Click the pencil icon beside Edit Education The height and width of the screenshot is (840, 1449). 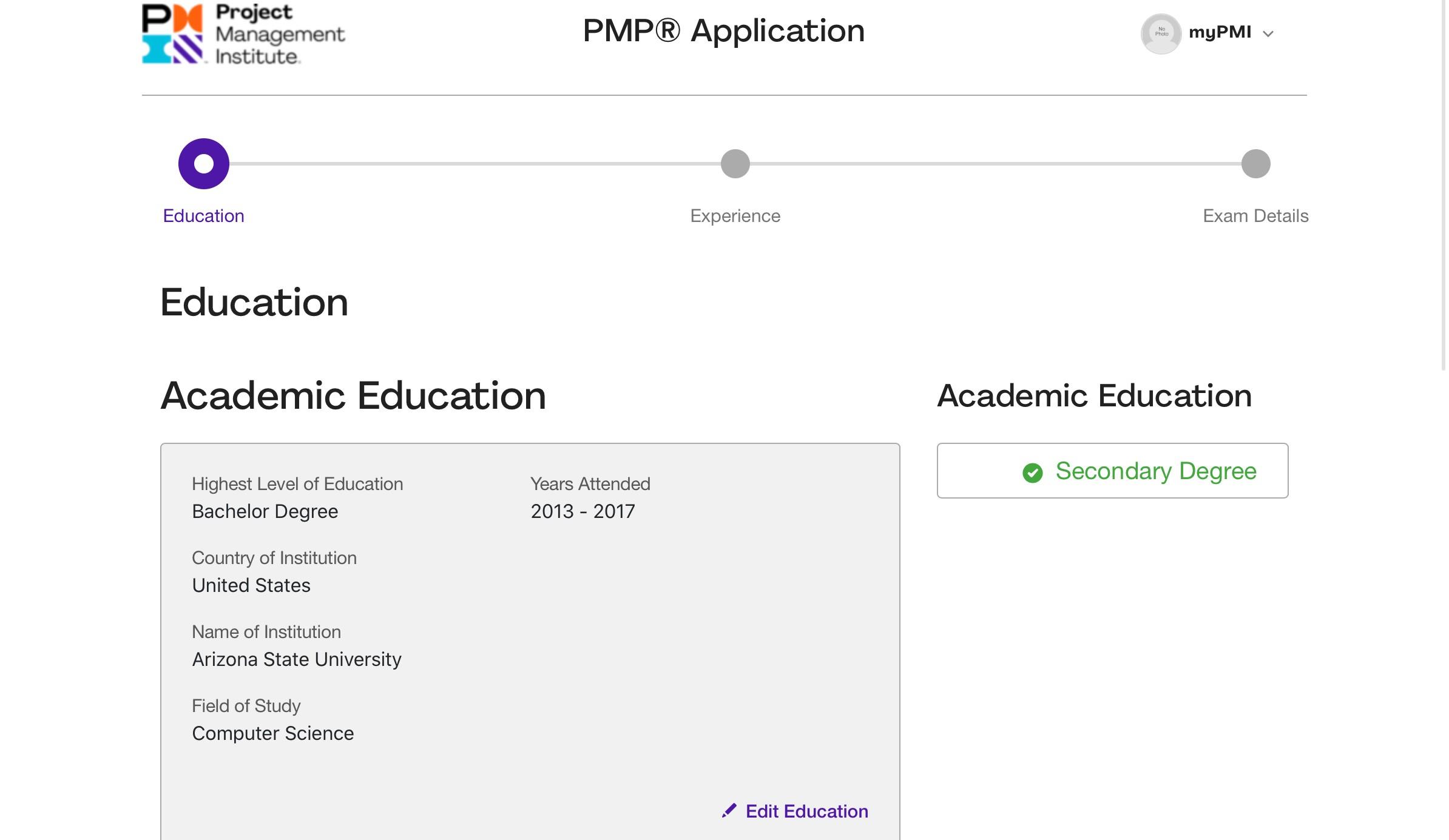(729, 810)
